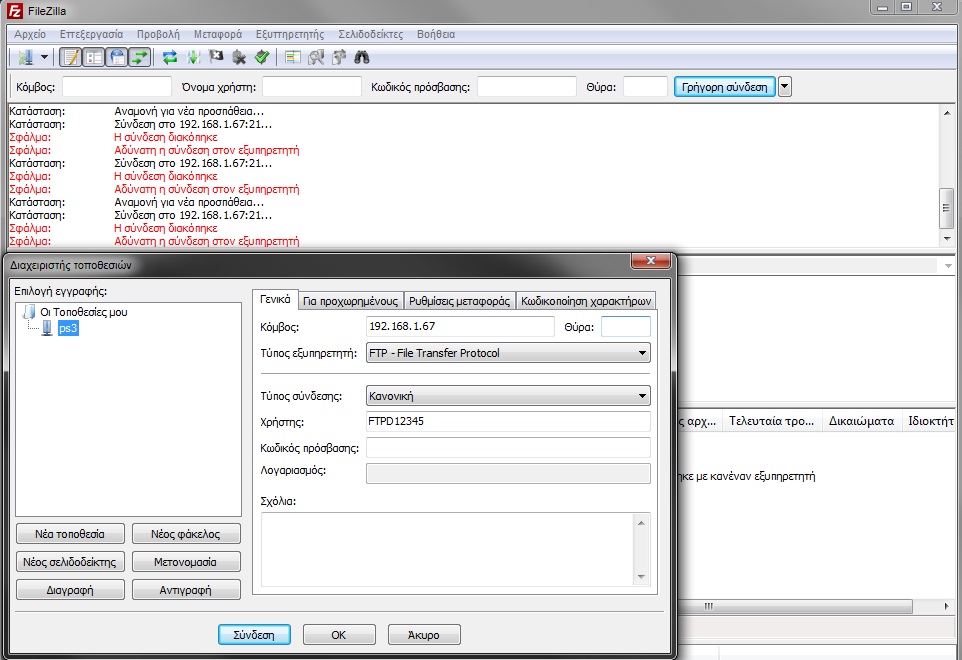Toggle the directory comparison icon
Screen dimensions: 962x660
pos(316,58)
